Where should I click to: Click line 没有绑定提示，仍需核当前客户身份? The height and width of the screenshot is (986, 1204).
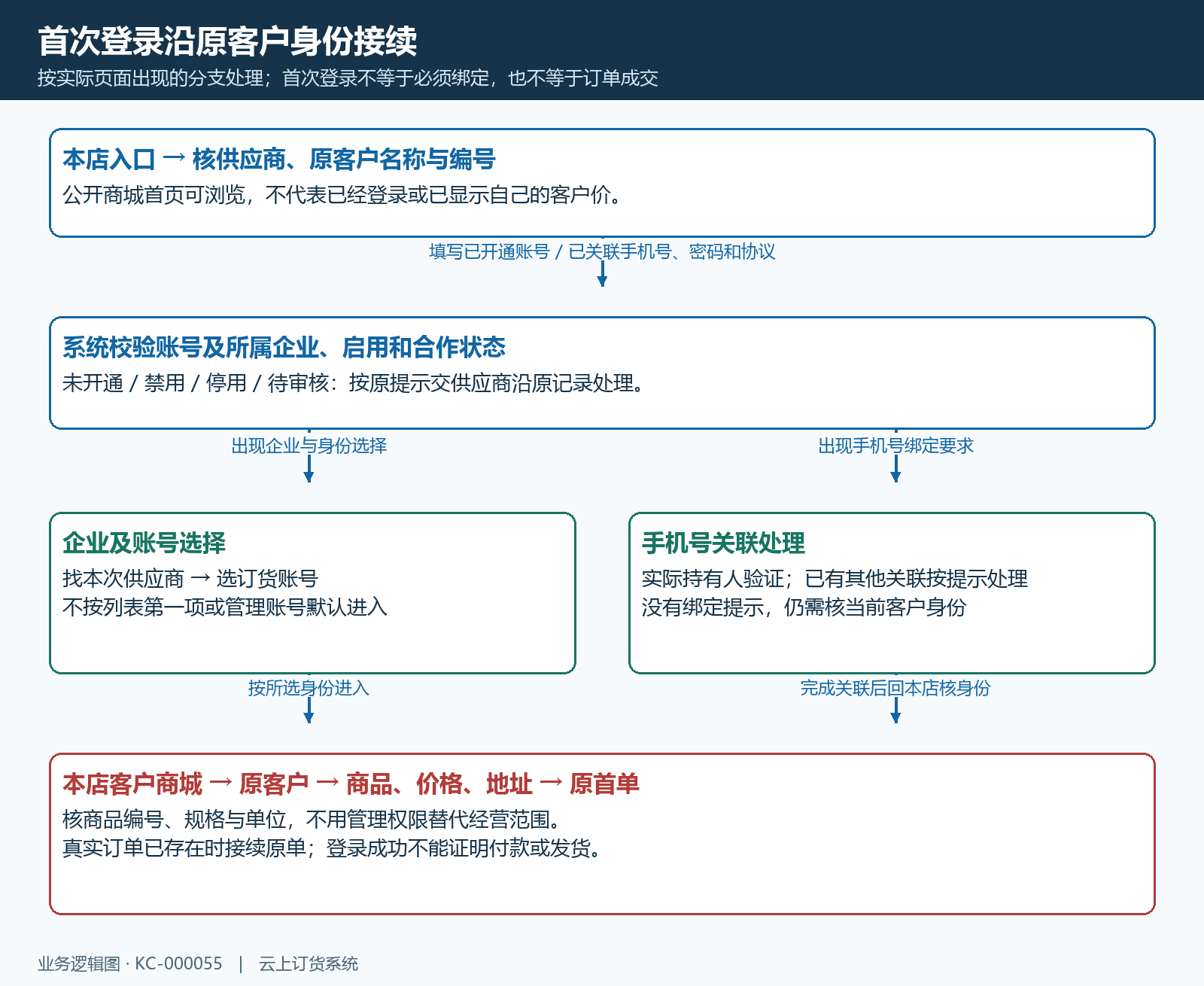[x=804, y=607]
